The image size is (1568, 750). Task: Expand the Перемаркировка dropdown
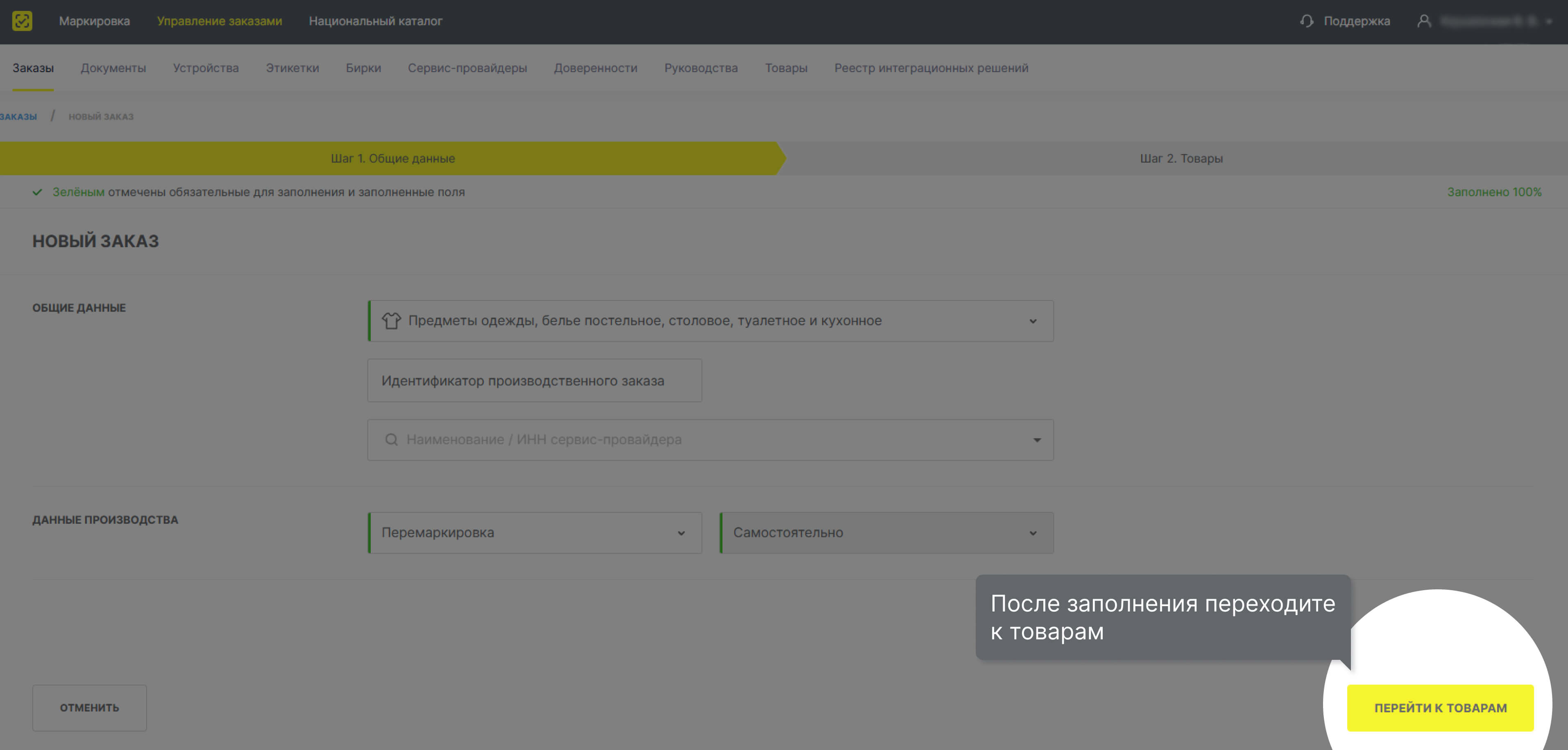tap(681, 533)
